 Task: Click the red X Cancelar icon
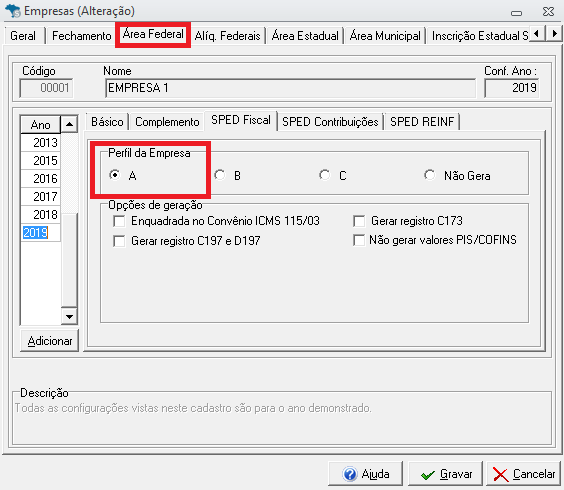coord(500,474)
